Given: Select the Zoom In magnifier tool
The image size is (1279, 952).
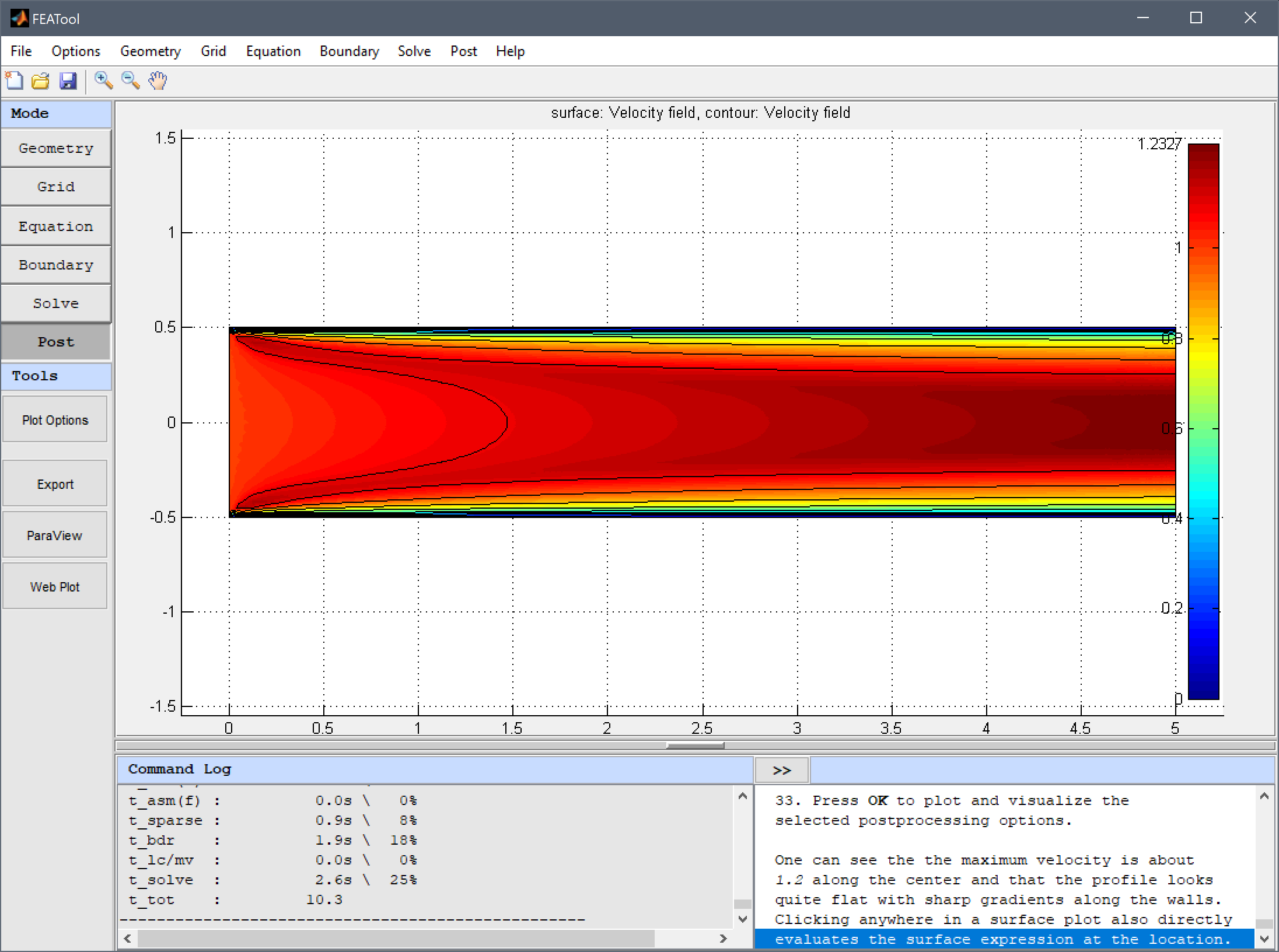Looking at the screenshot, I should tap(103, 80).
